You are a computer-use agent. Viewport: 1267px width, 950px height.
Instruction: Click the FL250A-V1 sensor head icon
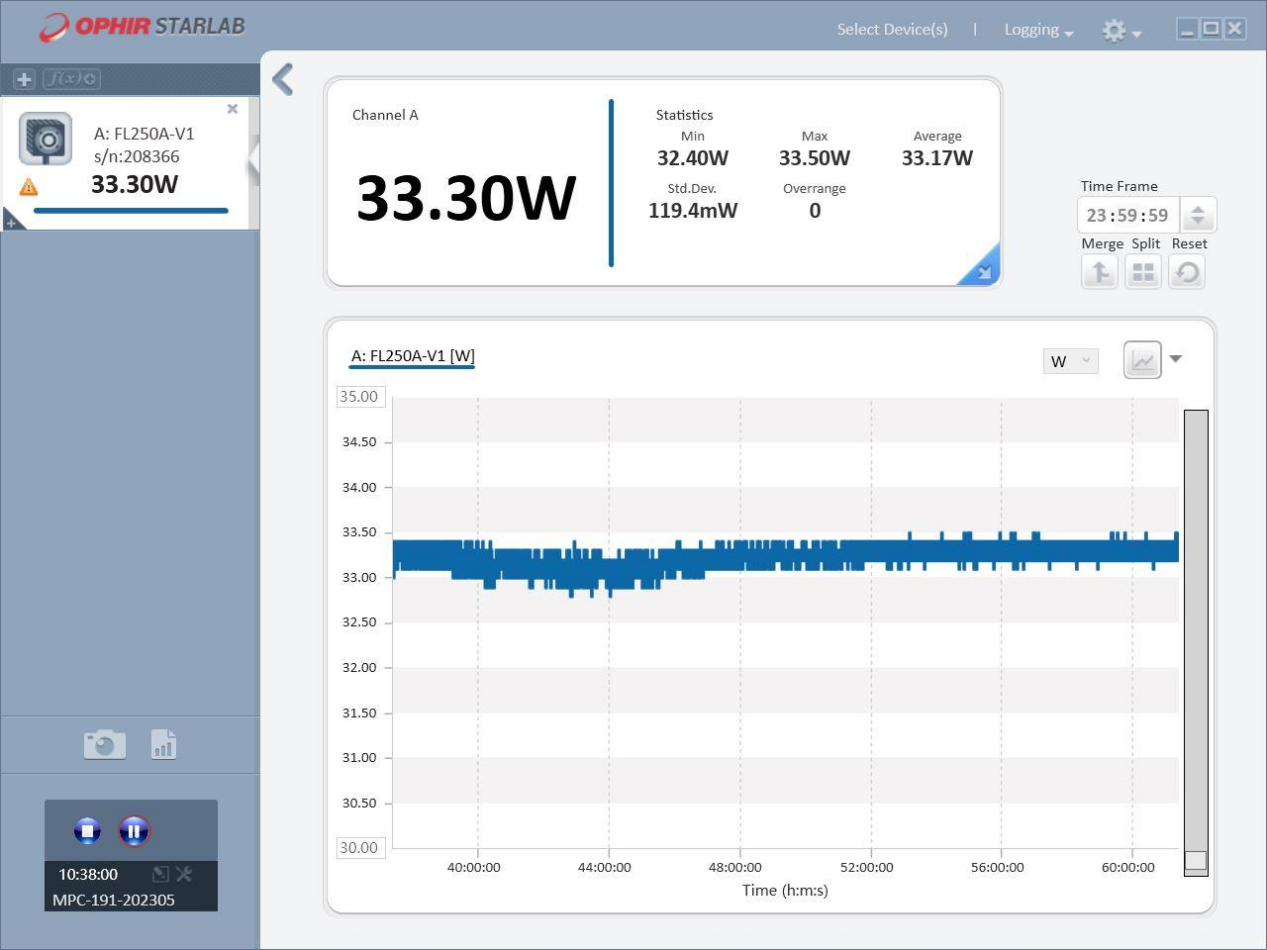(x=45, y=139)
